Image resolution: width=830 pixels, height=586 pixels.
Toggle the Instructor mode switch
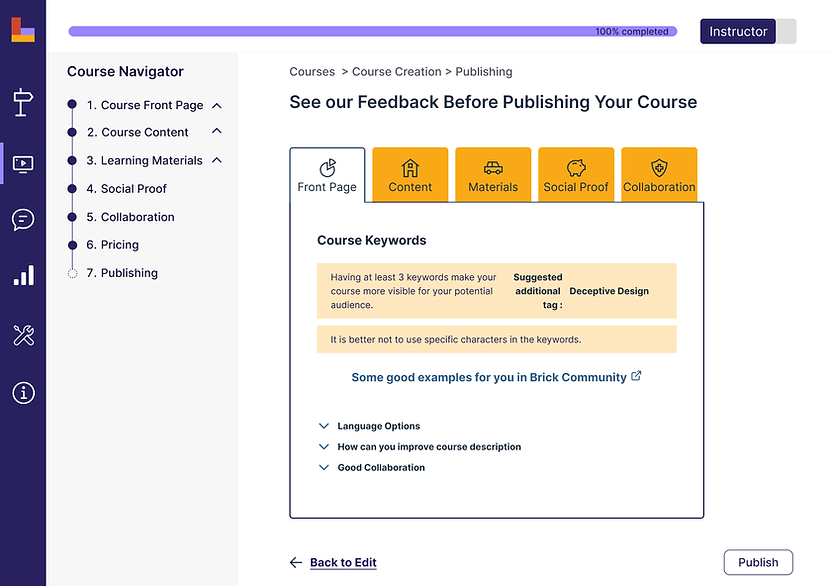pyautogui.click(x=748, y=31)
